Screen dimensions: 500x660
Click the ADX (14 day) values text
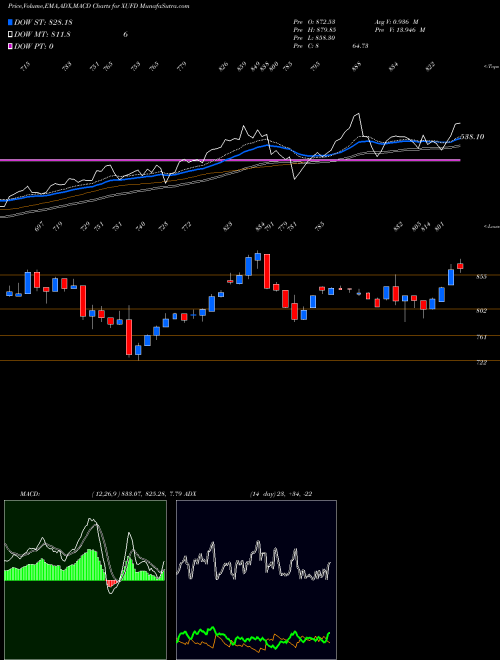click(280, 494)
